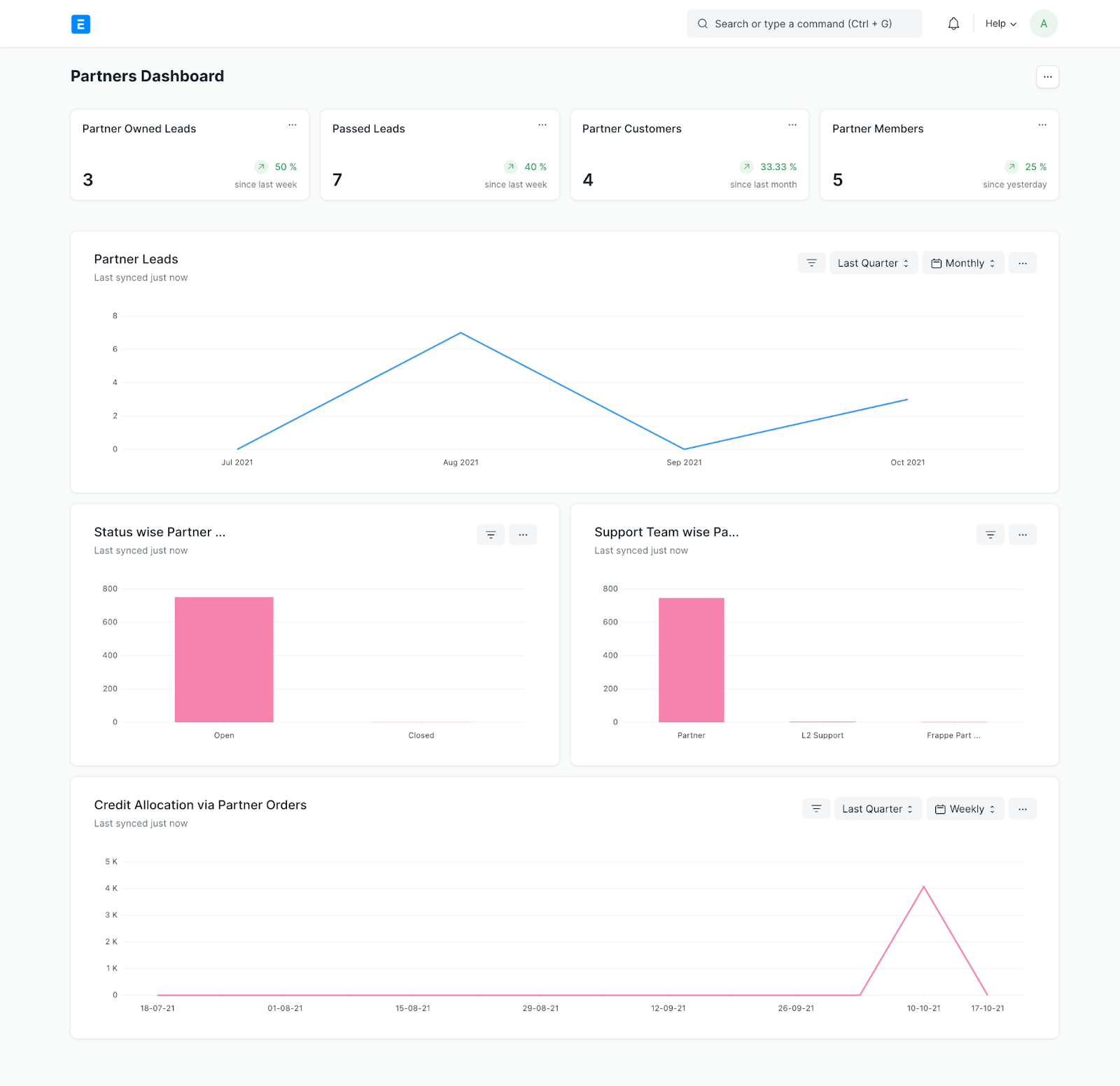
Task: Open the Status wise Partner chart filter icon
Action: [491, 535]
